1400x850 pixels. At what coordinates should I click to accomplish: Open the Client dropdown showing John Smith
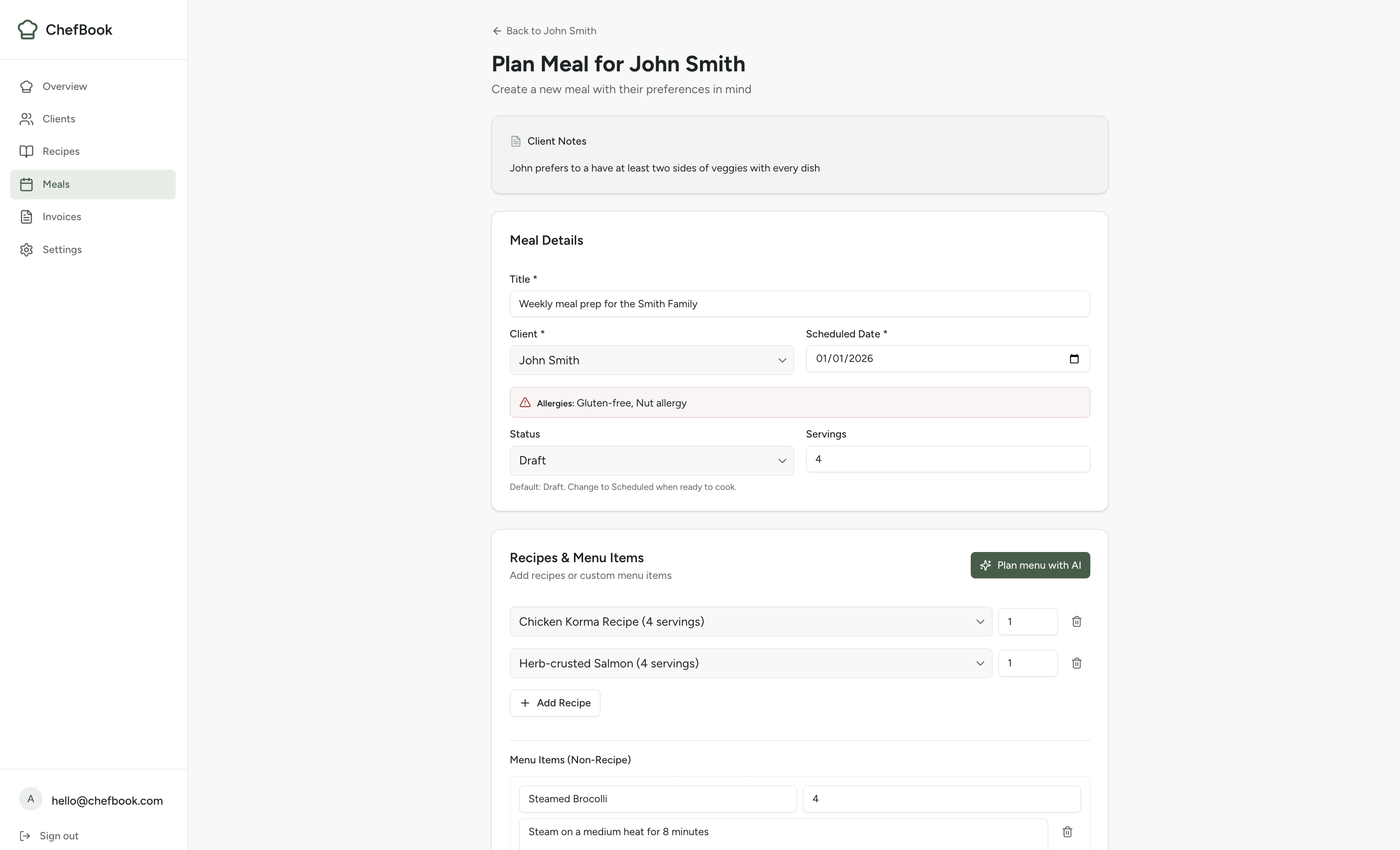(x=651, y=360)
